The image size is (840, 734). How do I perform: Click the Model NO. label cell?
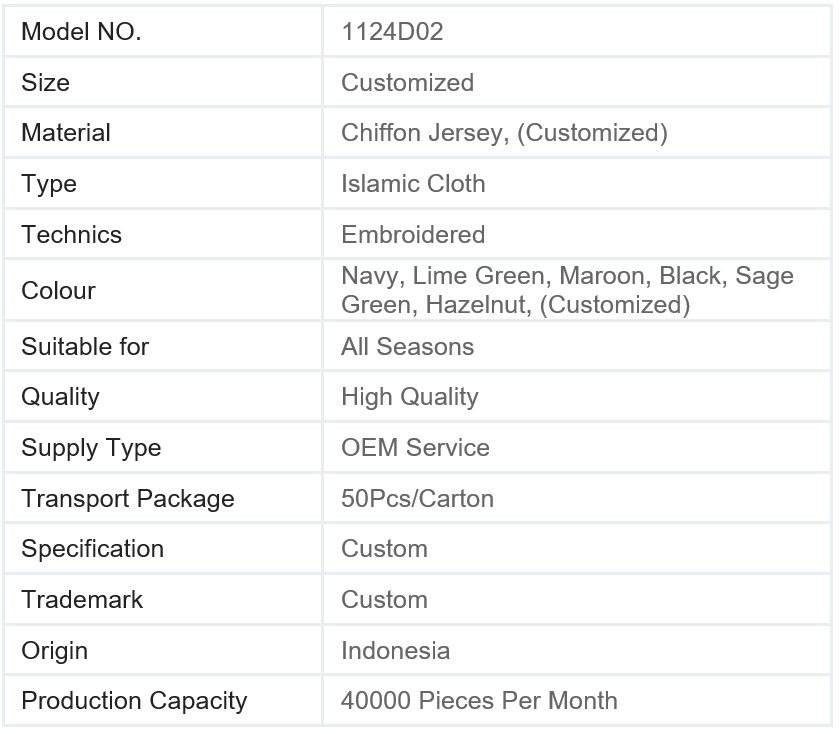pyautogui.click(x=81, y=32)
